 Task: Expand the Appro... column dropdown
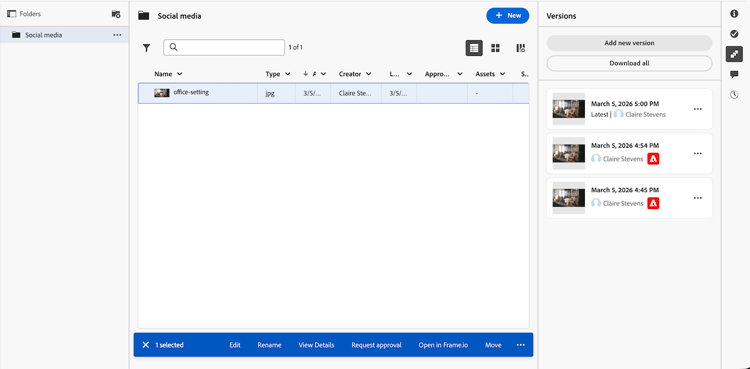460,74
